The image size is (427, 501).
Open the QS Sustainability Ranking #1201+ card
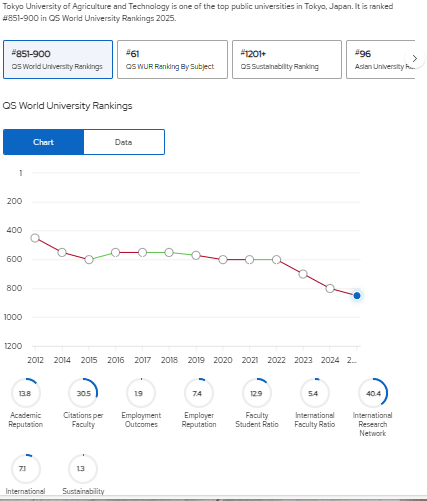(287, 60)
